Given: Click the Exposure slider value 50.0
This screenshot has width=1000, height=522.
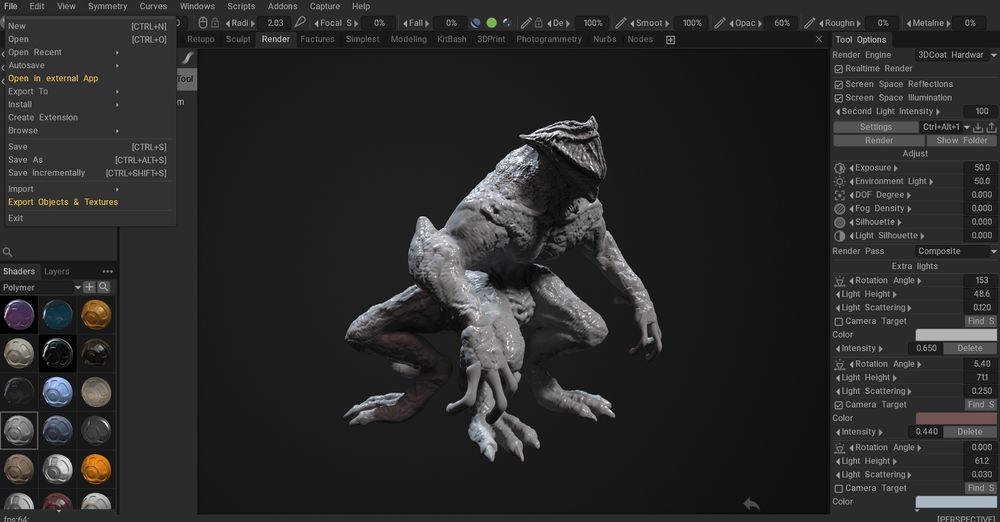Looking at the screenshot, I should (x=981, y=168).
